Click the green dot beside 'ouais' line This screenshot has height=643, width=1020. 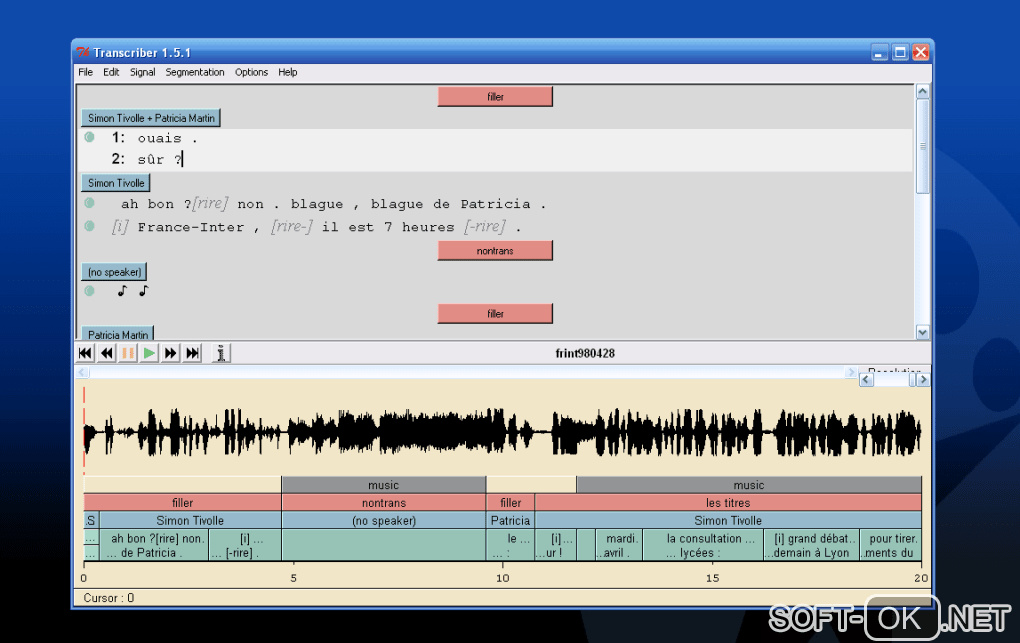click(89, 138)
